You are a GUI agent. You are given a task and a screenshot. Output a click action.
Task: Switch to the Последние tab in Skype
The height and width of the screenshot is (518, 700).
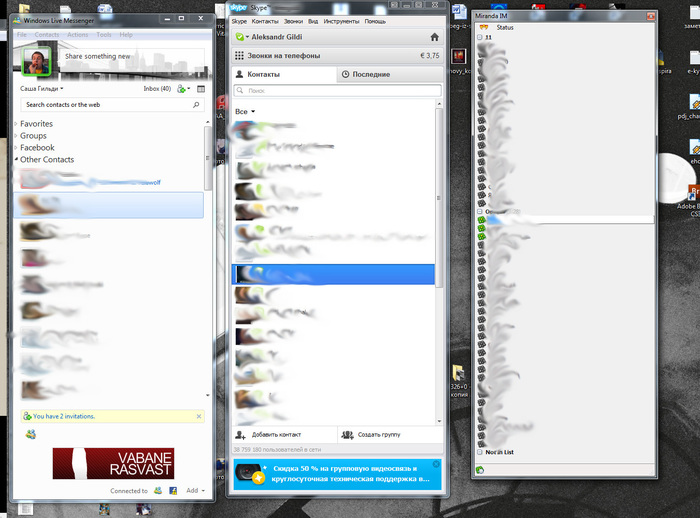coord(390,74)
